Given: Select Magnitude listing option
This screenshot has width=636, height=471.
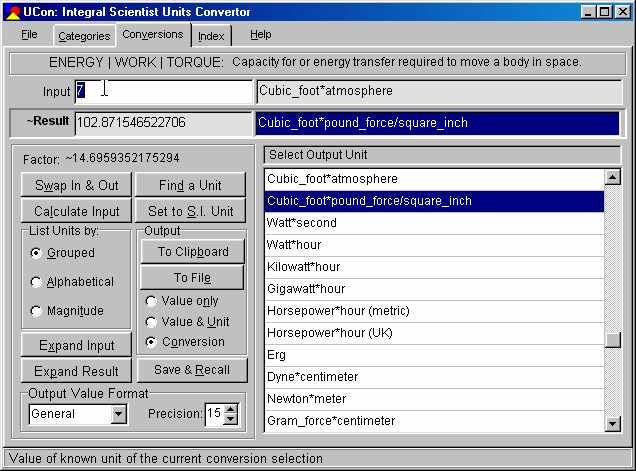Looking at the screenshot, I should click(x=67, y=311).
